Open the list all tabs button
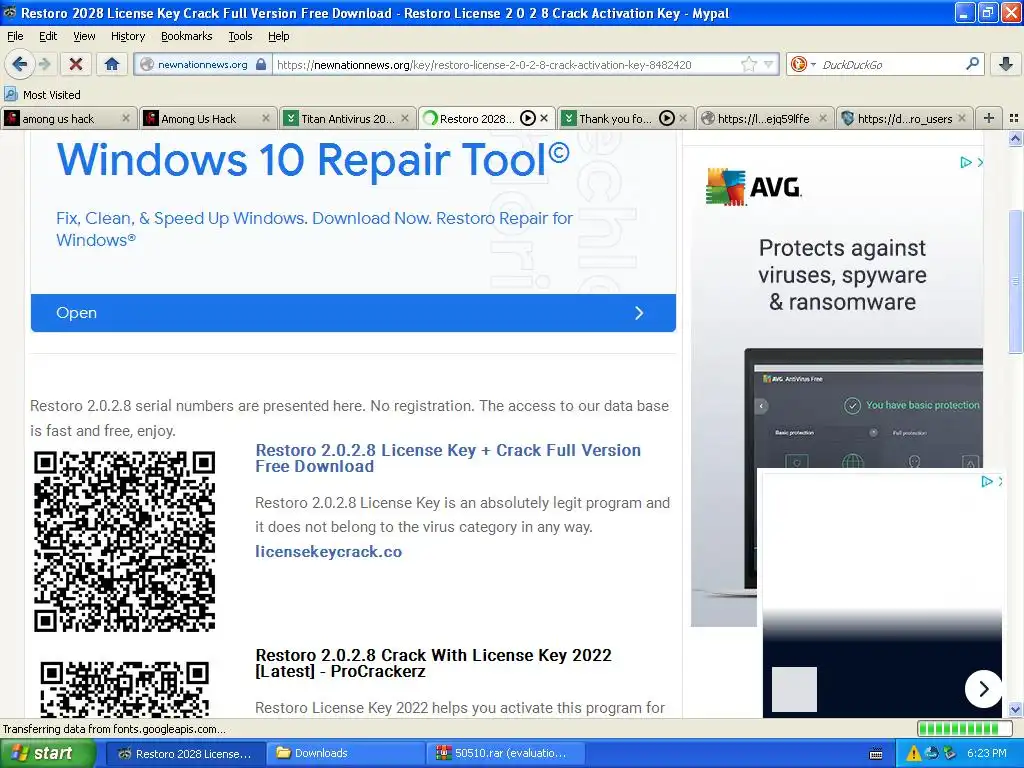Screen dimensions: 1024x768 1014,118
